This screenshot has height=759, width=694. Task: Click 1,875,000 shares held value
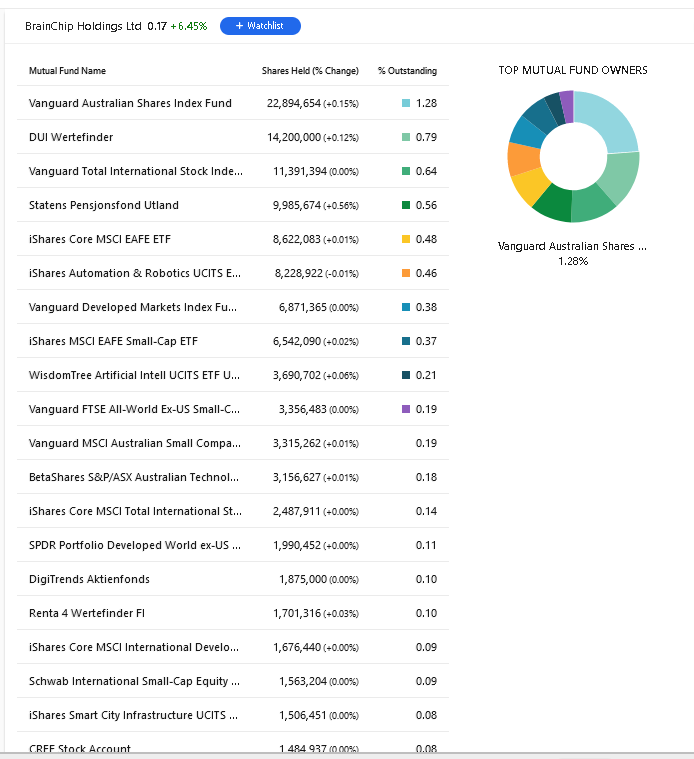303,579
